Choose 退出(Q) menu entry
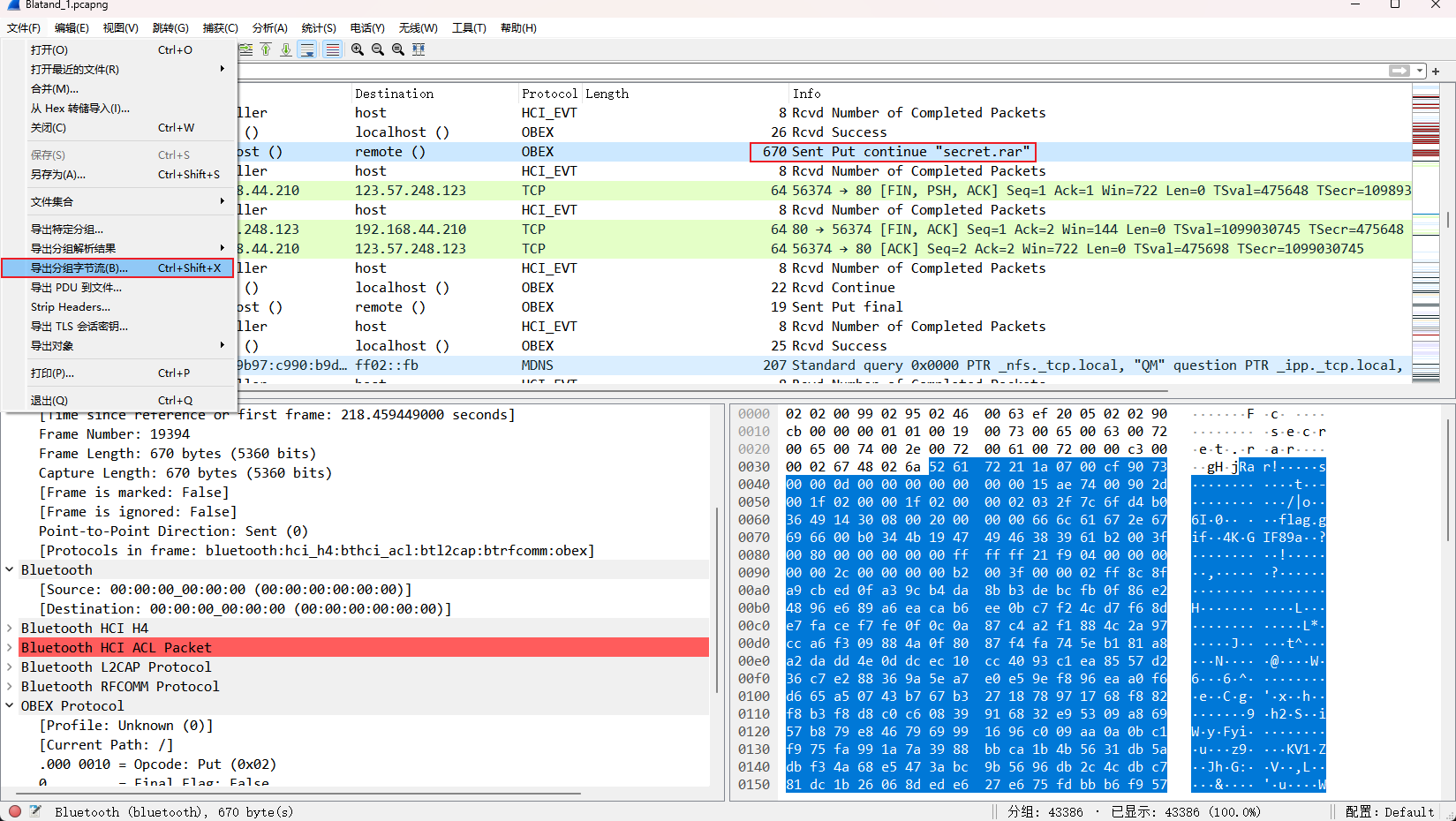 (118, 401)
